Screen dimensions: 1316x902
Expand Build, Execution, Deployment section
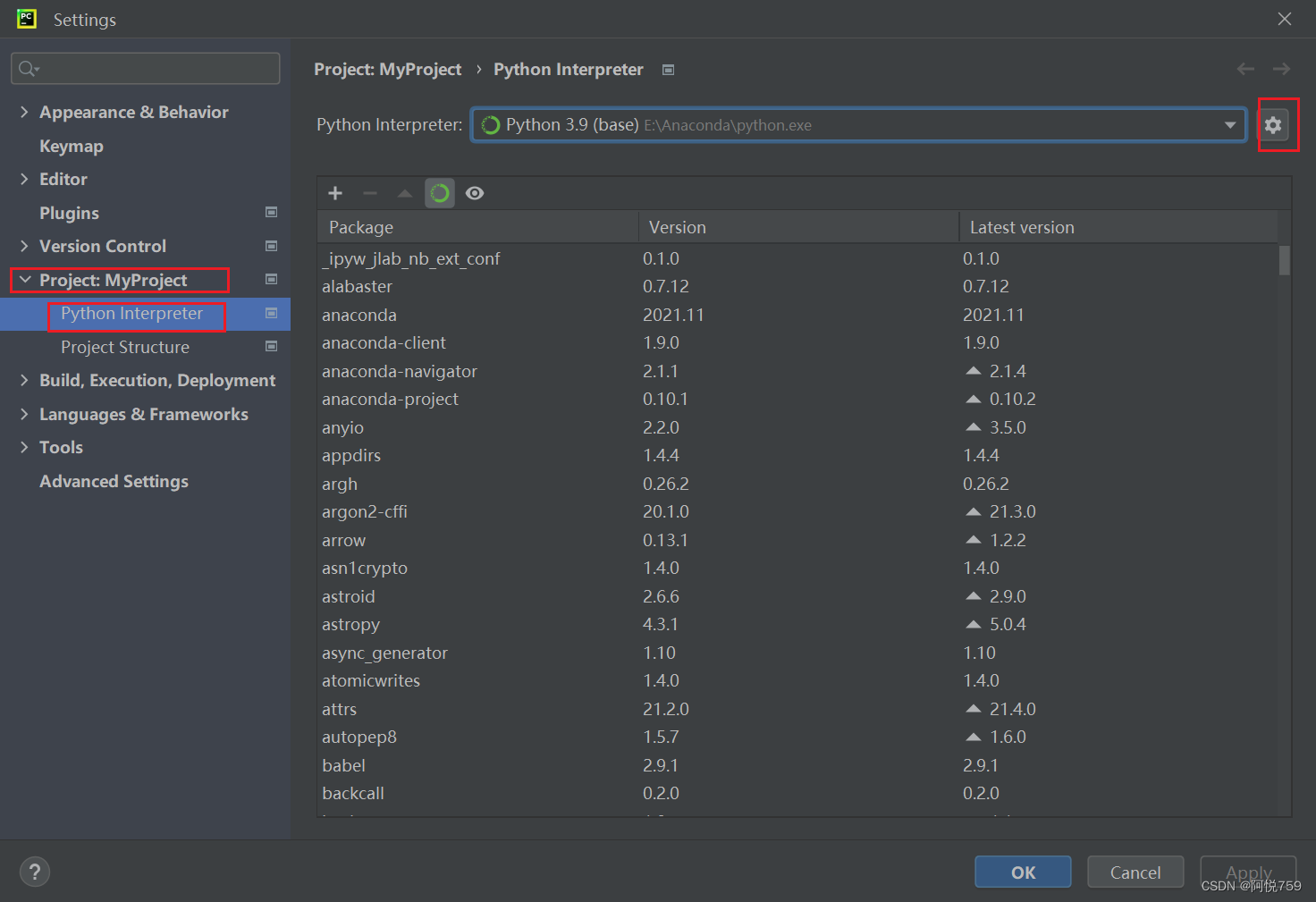tap(24, 380)
